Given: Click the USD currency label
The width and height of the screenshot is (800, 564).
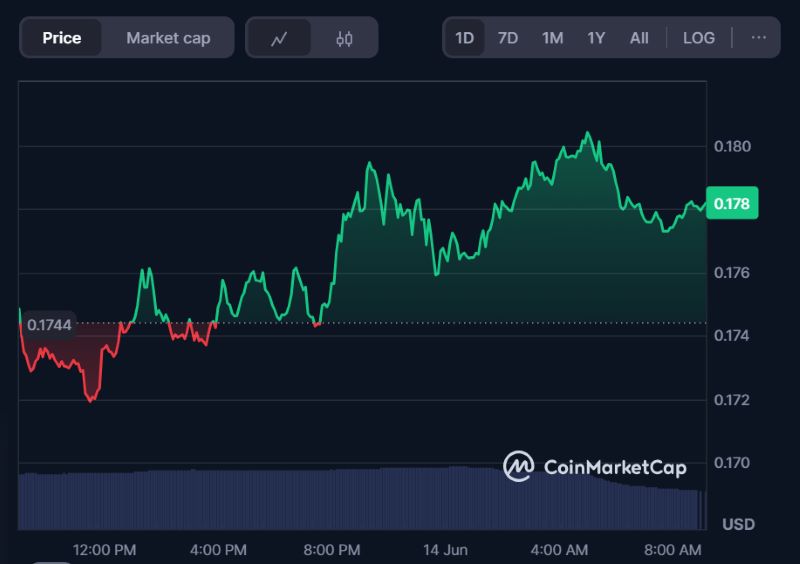Looking at the screenshot, I should point(738,524).
